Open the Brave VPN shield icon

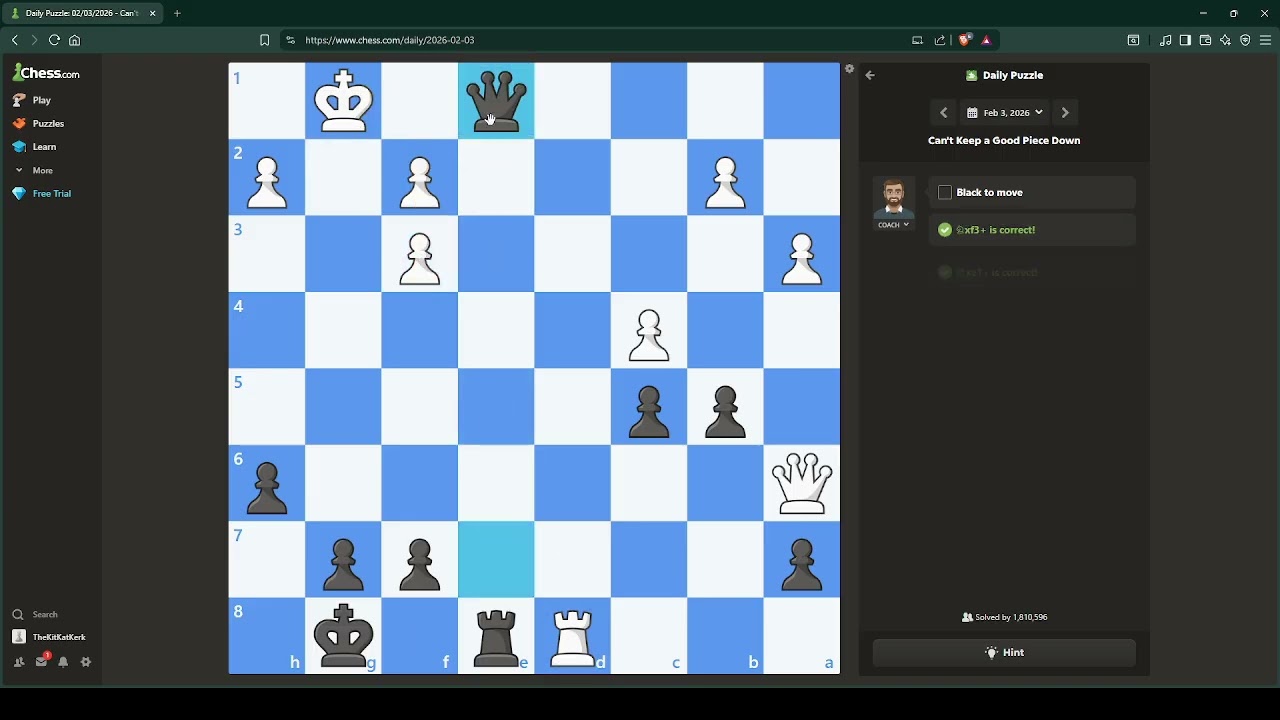pos(1245,40)
